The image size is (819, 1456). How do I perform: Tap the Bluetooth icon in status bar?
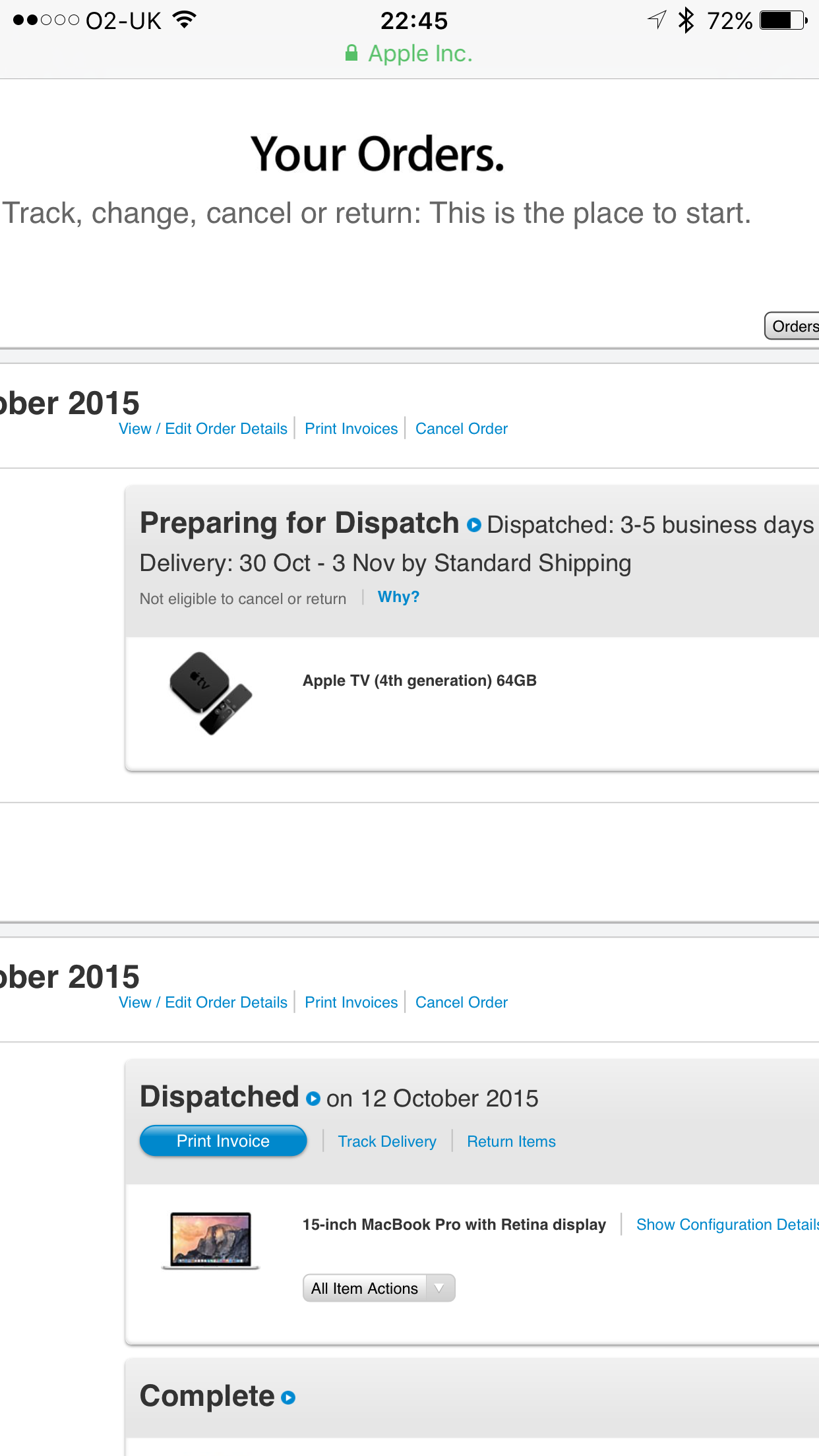686,20
